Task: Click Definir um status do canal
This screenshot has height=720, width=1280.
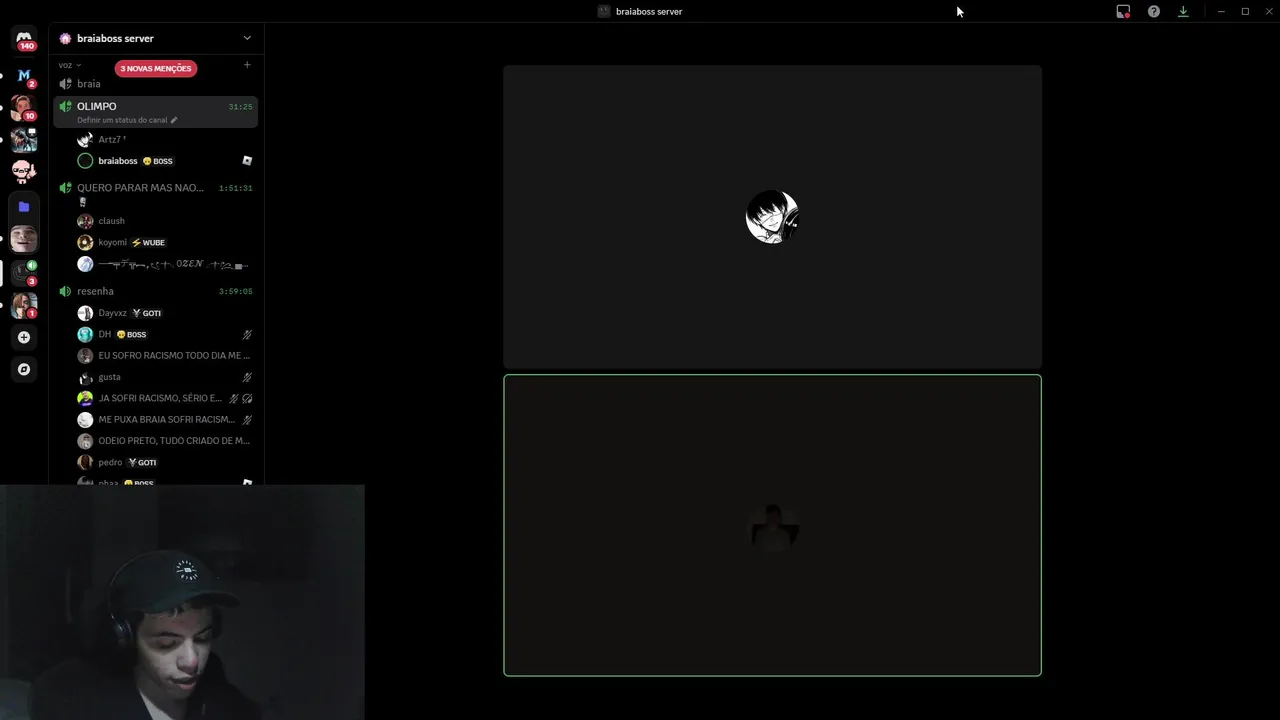Action: pos(122,120)
